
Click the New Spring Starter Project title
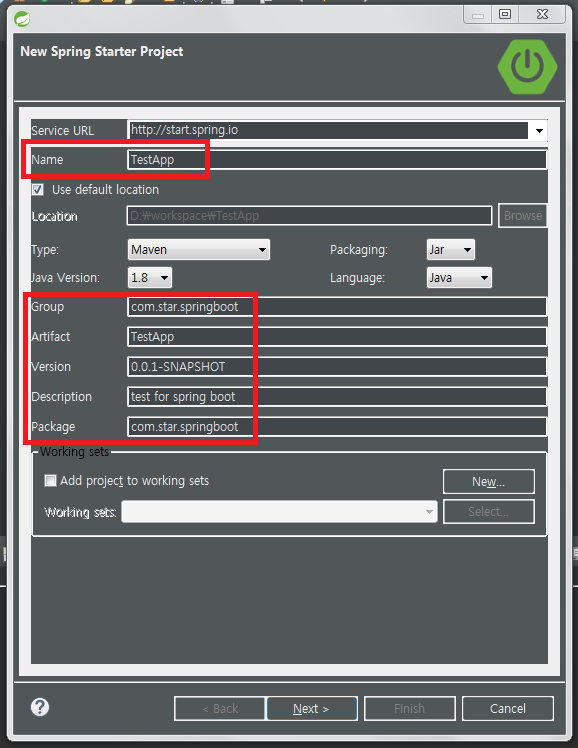[102, 52]
